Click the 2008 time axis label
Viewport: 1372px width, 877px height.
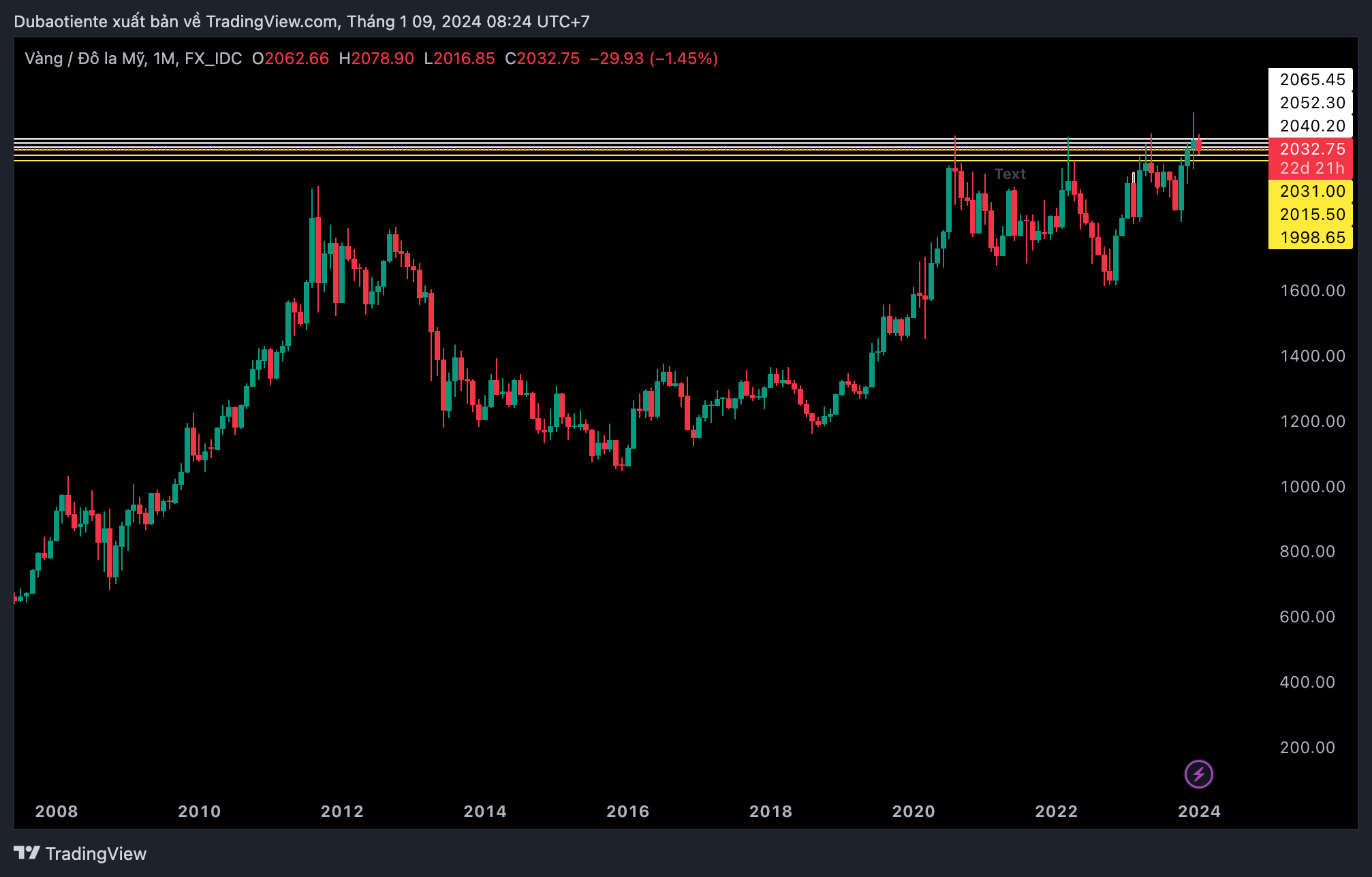(57, 812)
